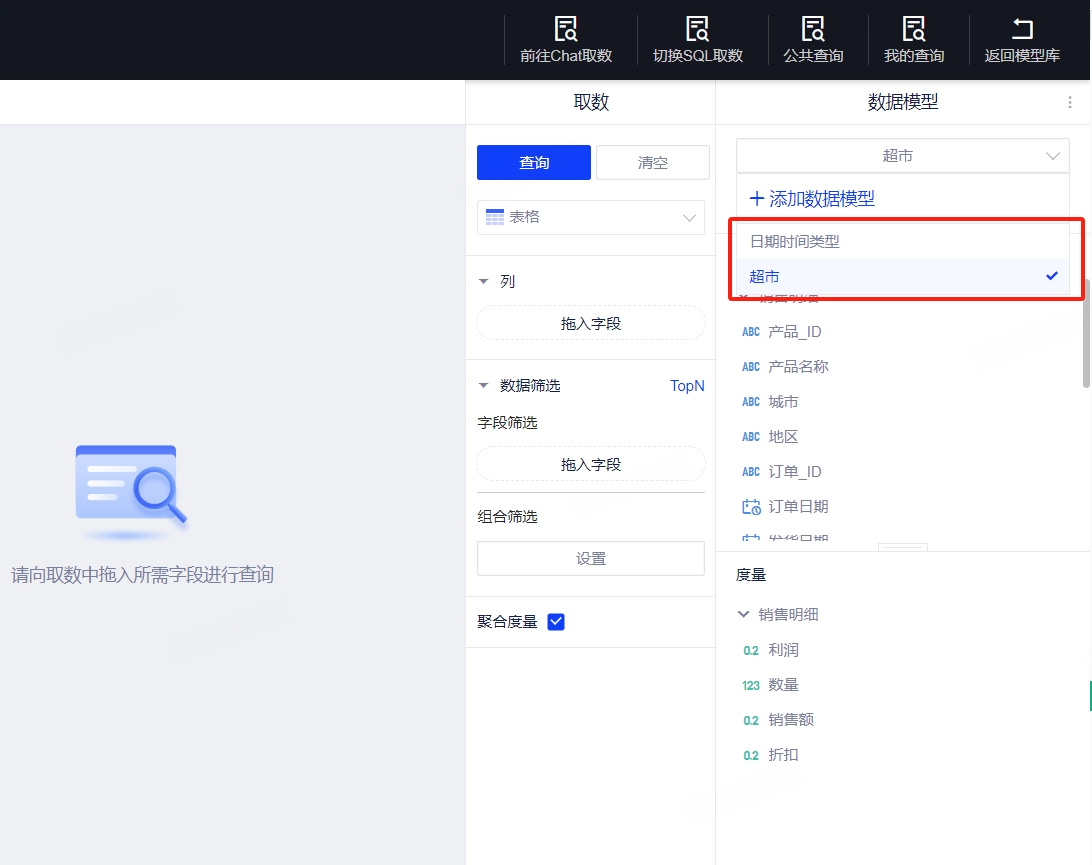The height and width of the screenshot is (865, 1092).
Task: Collapse 销售明细 under 度量
Action: click(743, 615)
